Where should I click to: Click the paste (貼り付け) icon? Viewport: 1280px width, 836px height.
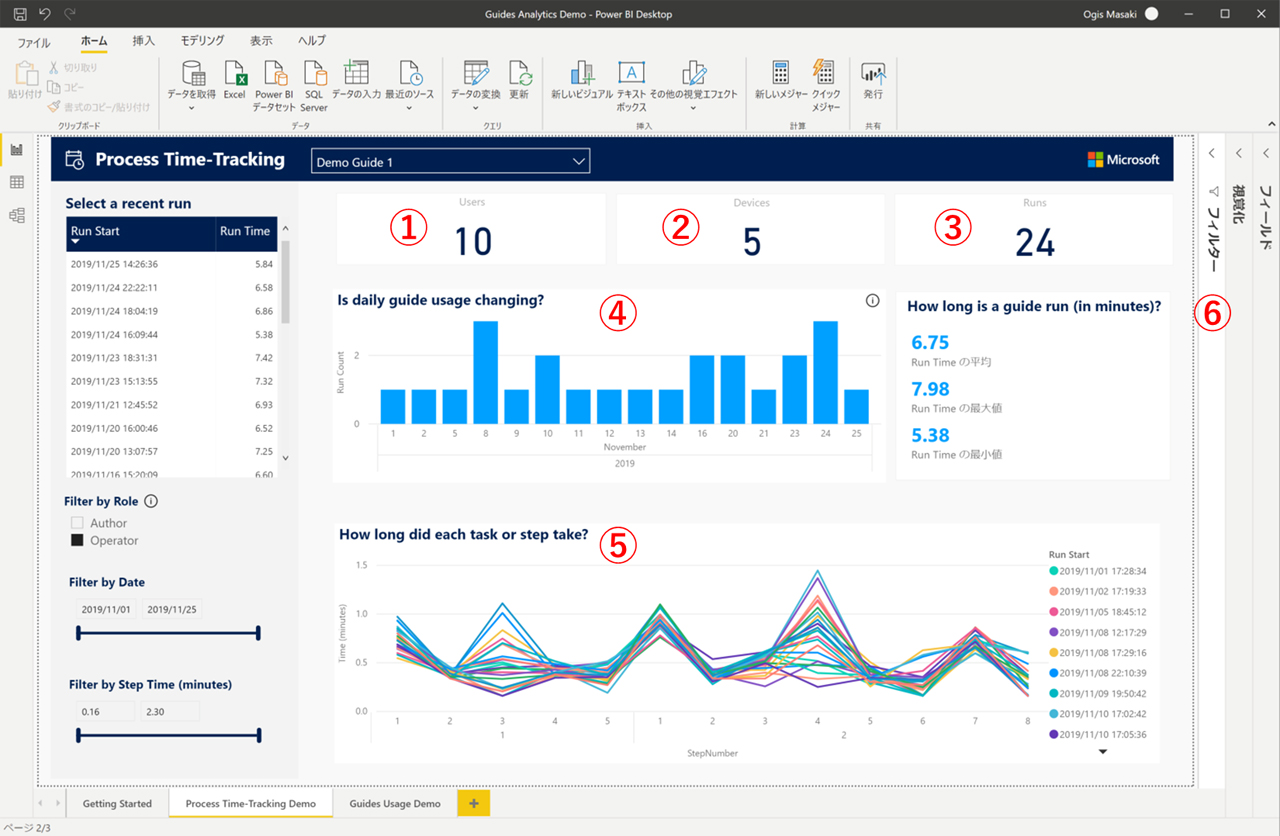[25, 73]
